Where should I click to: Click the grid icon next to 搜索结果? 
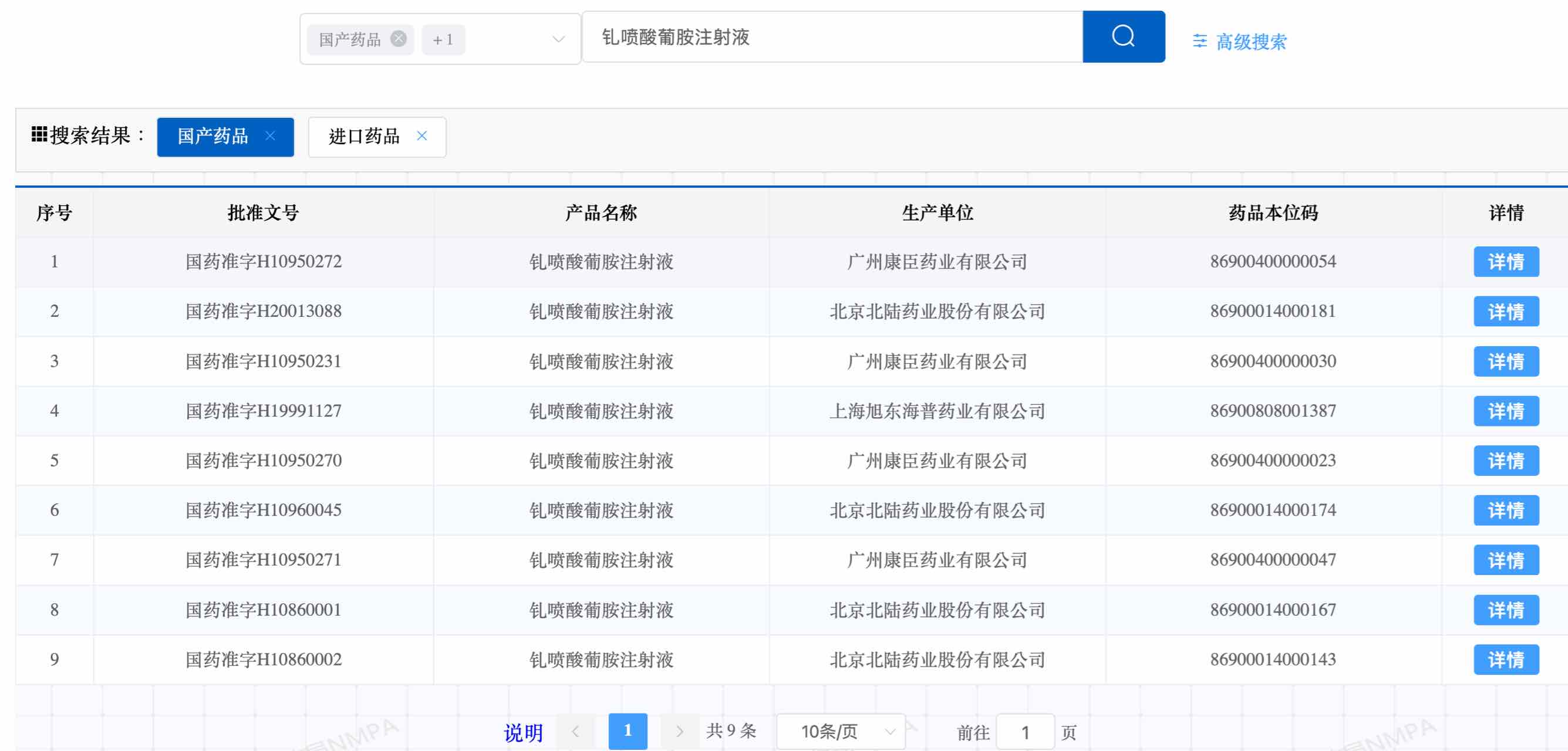39,133
